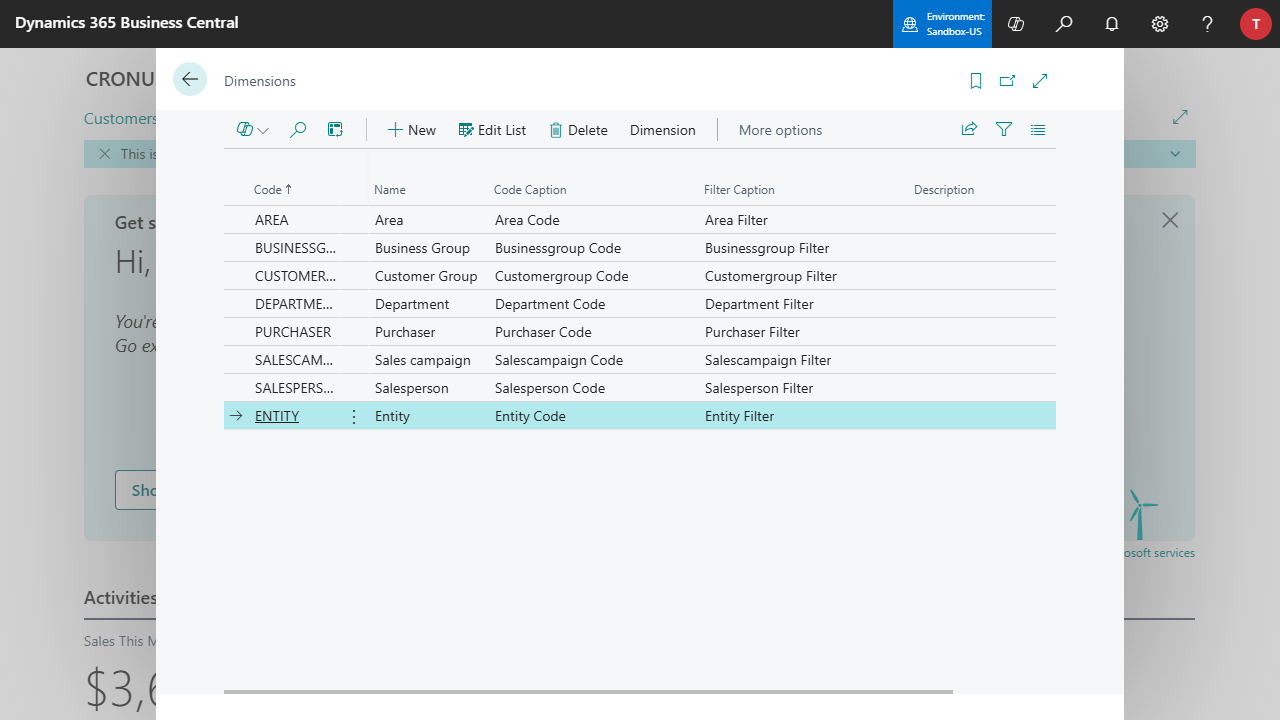Dismiss the background notification X
1280x720 pixels.
(x=104, y=154)
